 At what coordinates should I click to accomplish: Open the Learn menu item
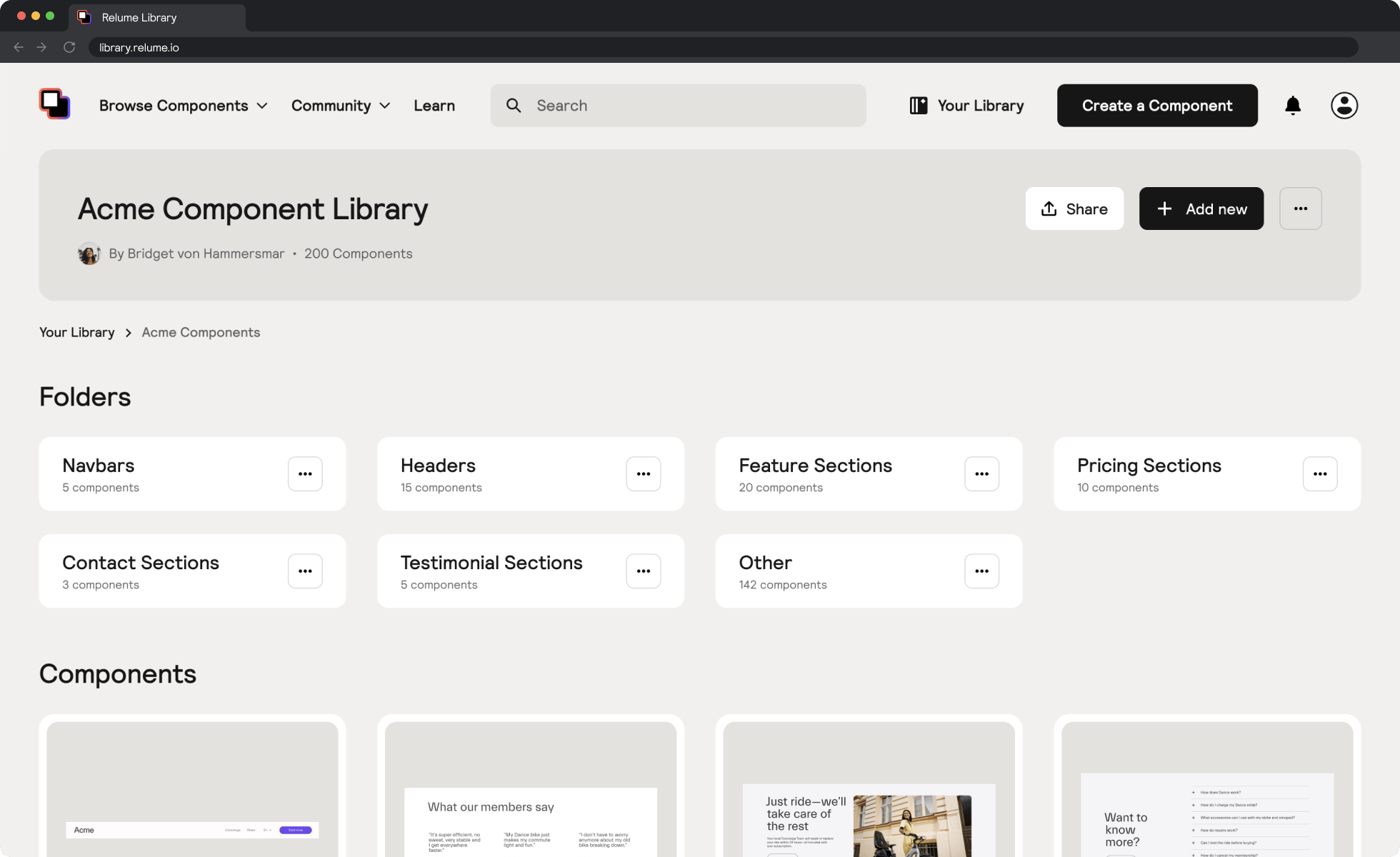tap(434, 105)
